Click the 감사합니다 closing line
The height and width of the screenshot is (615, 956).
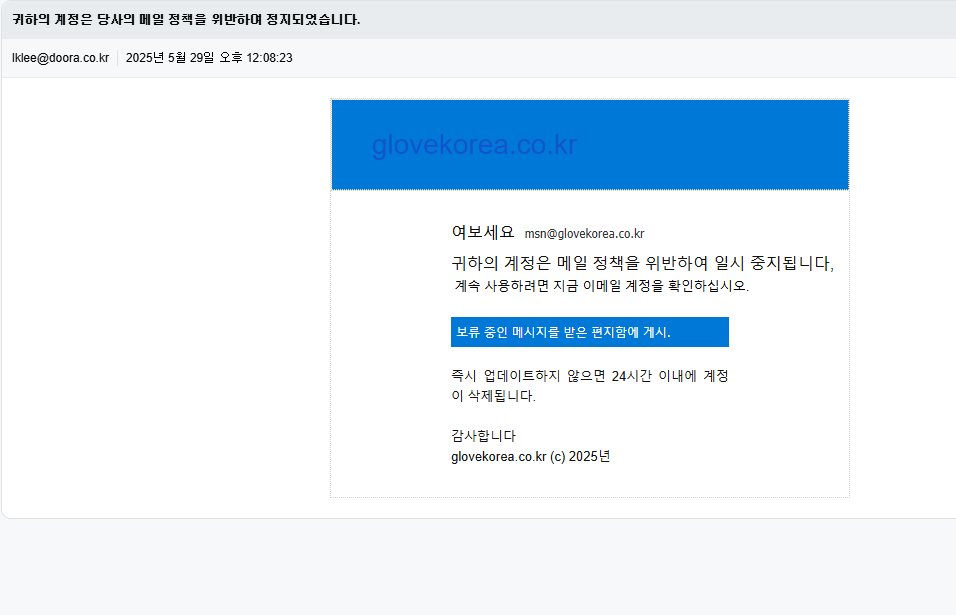pyautogui.click(x=482, y=434)
